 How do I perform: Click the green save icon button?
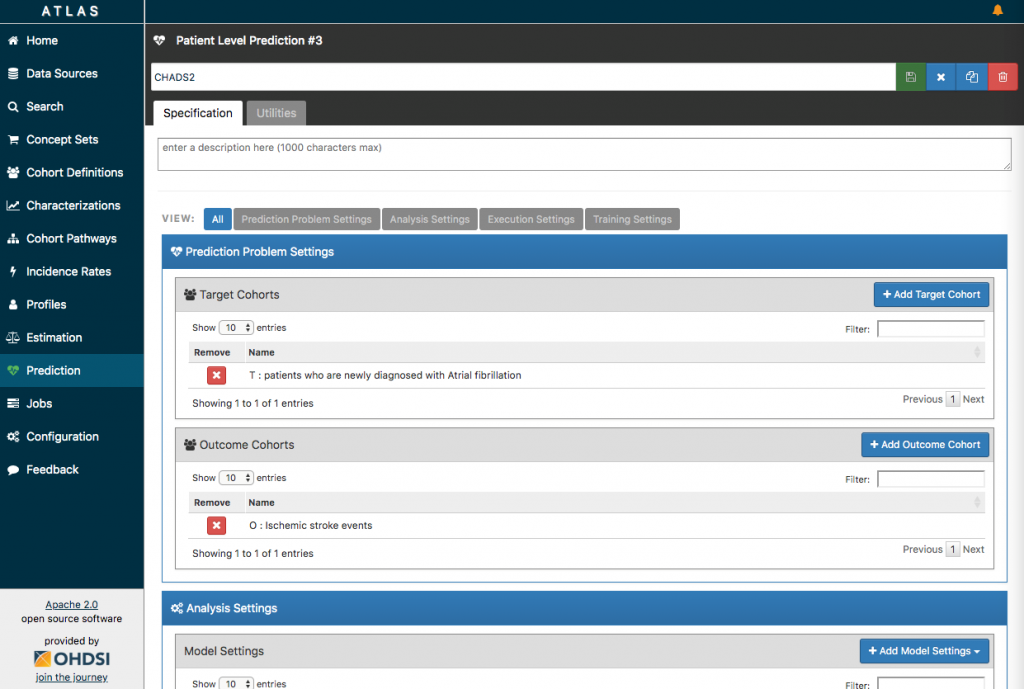click(x=910, y=77)
